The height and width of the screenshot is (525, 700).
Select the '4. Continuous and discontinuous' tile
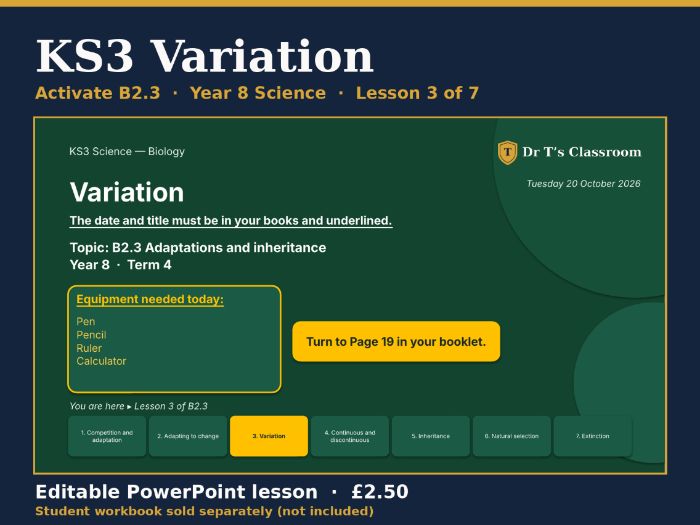(x=350, y=436)
